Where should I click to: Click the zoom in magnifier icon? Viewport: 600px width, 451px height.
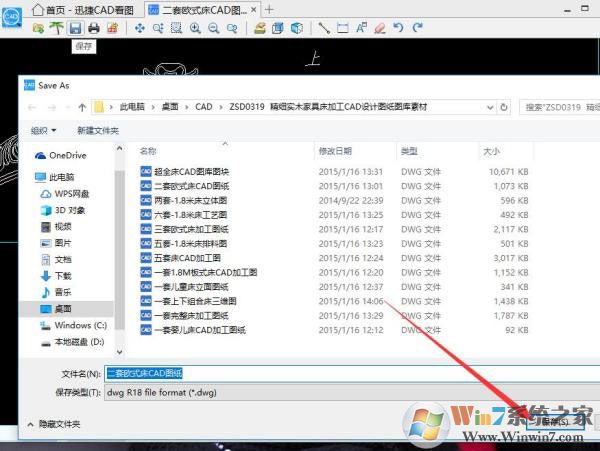pyautogui.click(x=195, y=28)
